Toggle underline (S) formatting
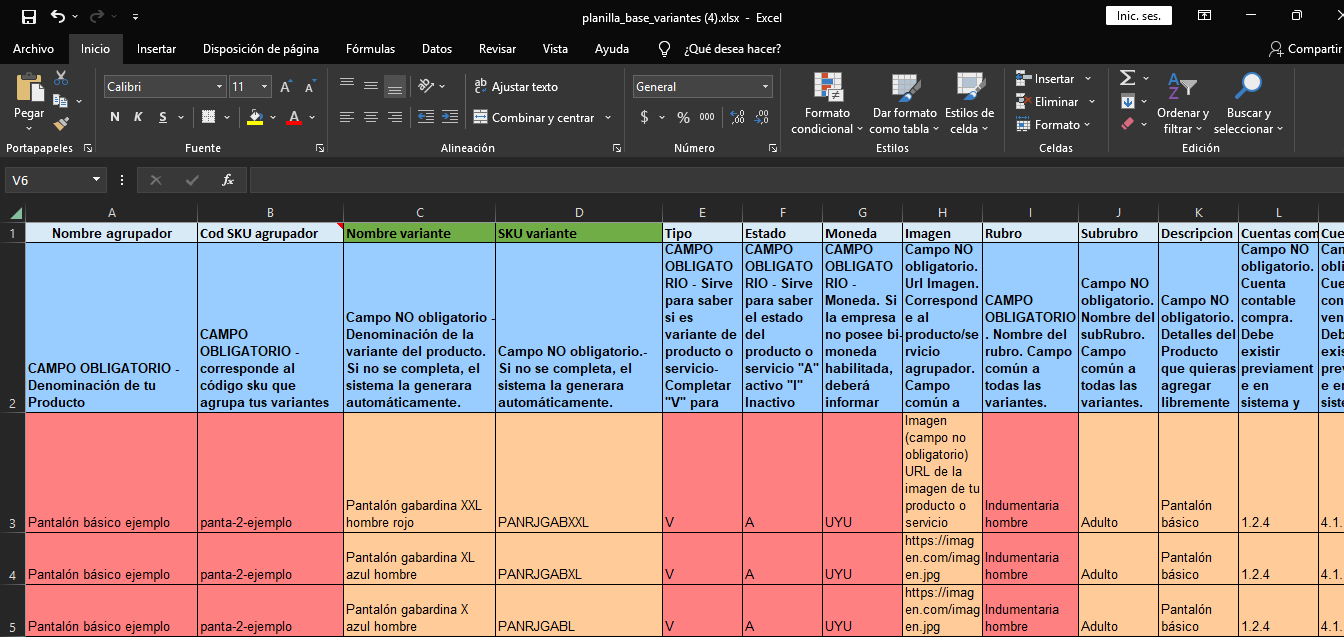 tap(161, 117)
